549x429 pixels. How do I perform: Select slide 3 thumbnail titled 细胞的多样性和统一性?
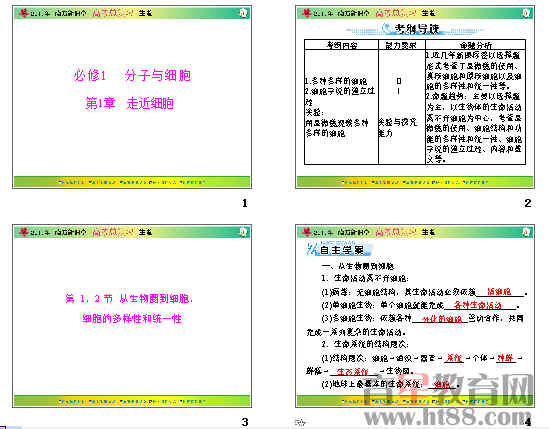(132, 316)
